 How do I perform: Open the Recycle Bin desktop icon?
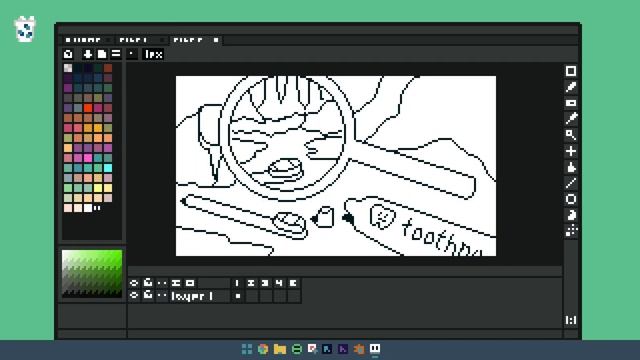[25, 29]
